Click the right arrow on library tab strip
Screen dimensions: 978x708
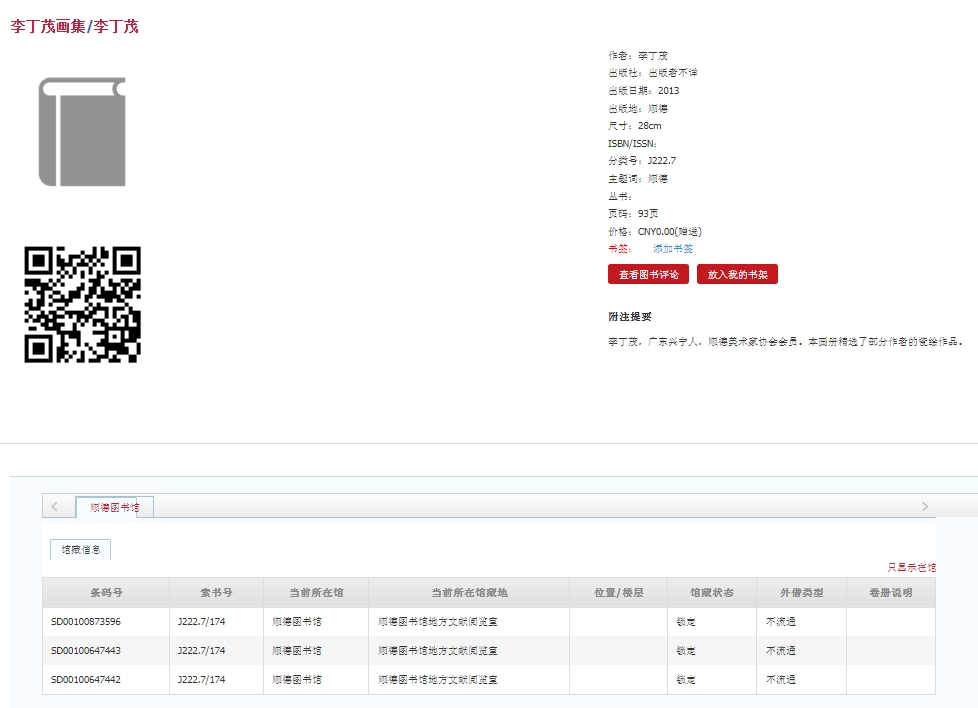[924, 507]
